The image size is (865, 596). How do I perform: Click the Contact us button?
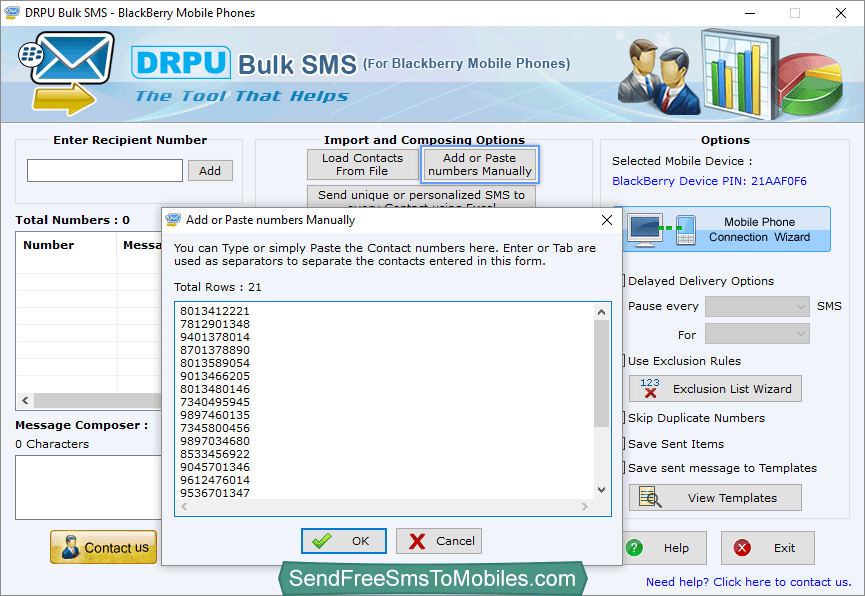[x=104, y=547]
